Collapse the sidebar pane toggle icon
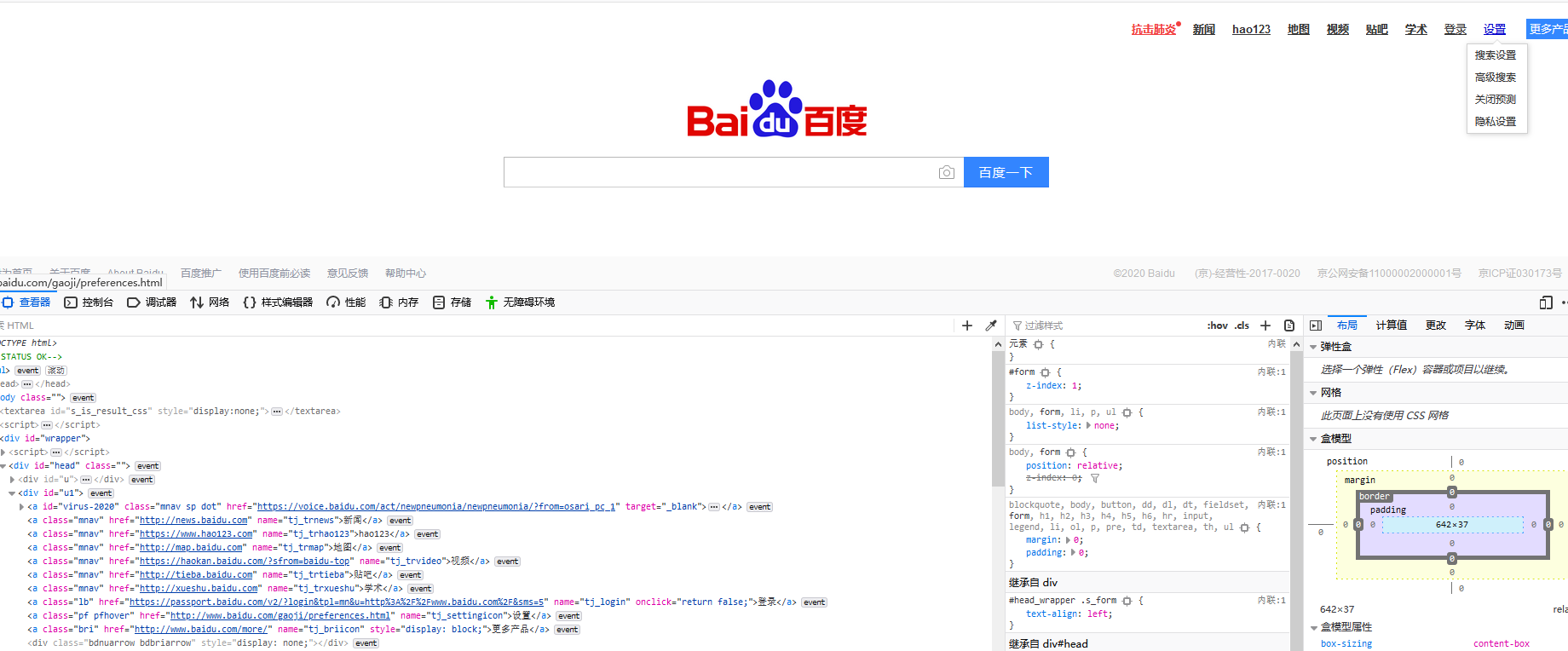This screenshot has height=651, width=1568. [x=1316, y=325]
